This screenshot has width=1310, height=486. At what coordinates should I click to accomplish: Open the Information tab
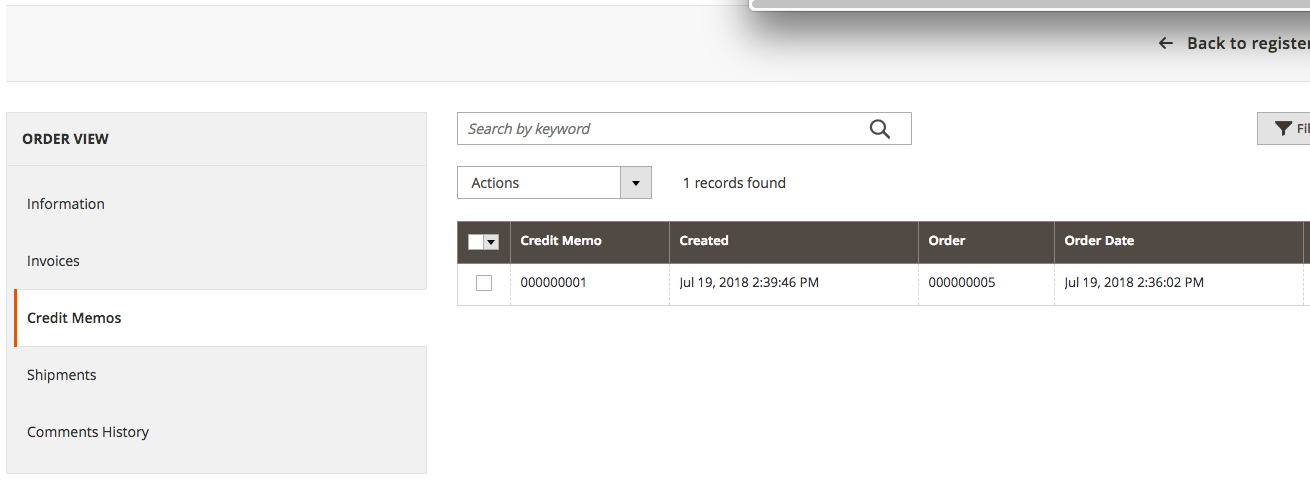coord(66,204)
